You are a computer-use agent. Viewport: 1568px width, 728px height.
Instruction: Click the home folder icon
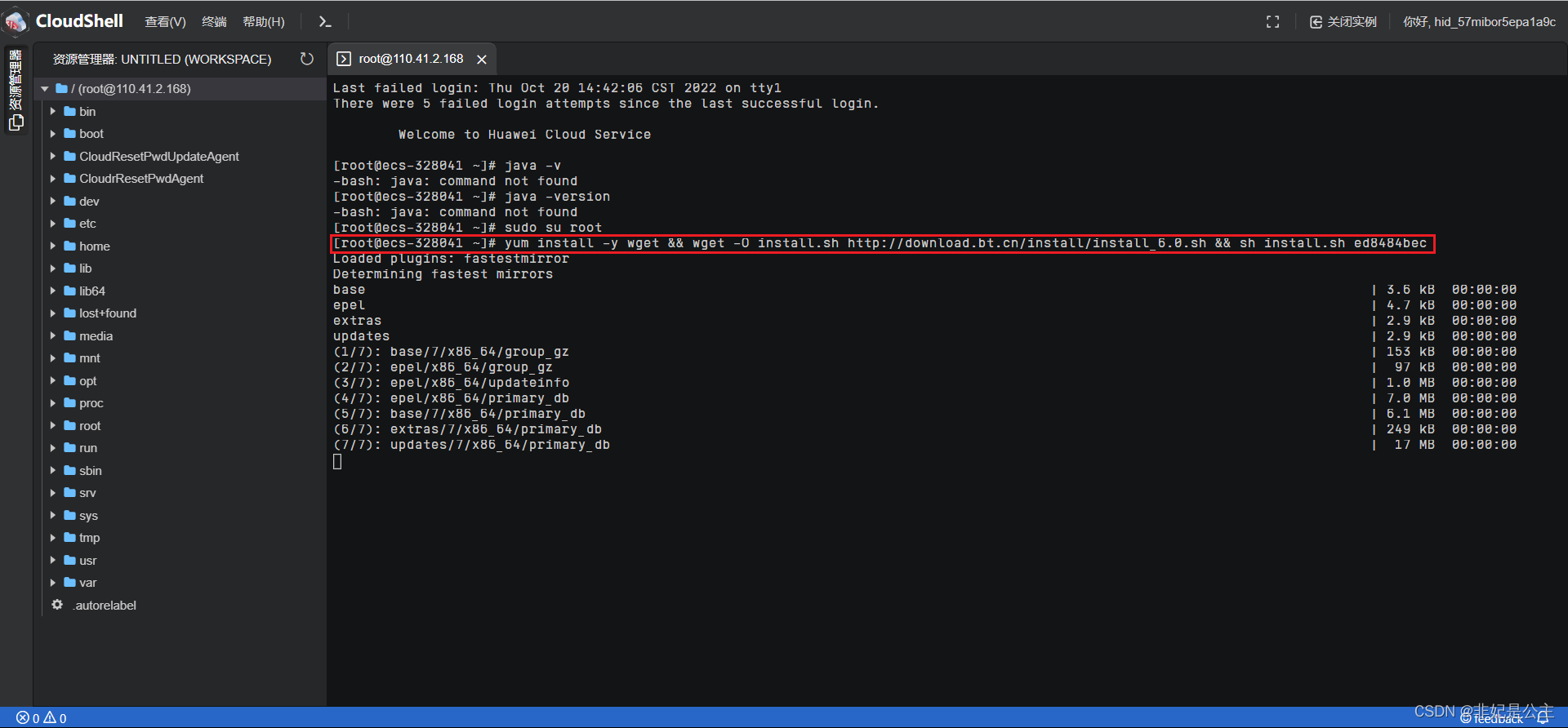pos(69,246)
